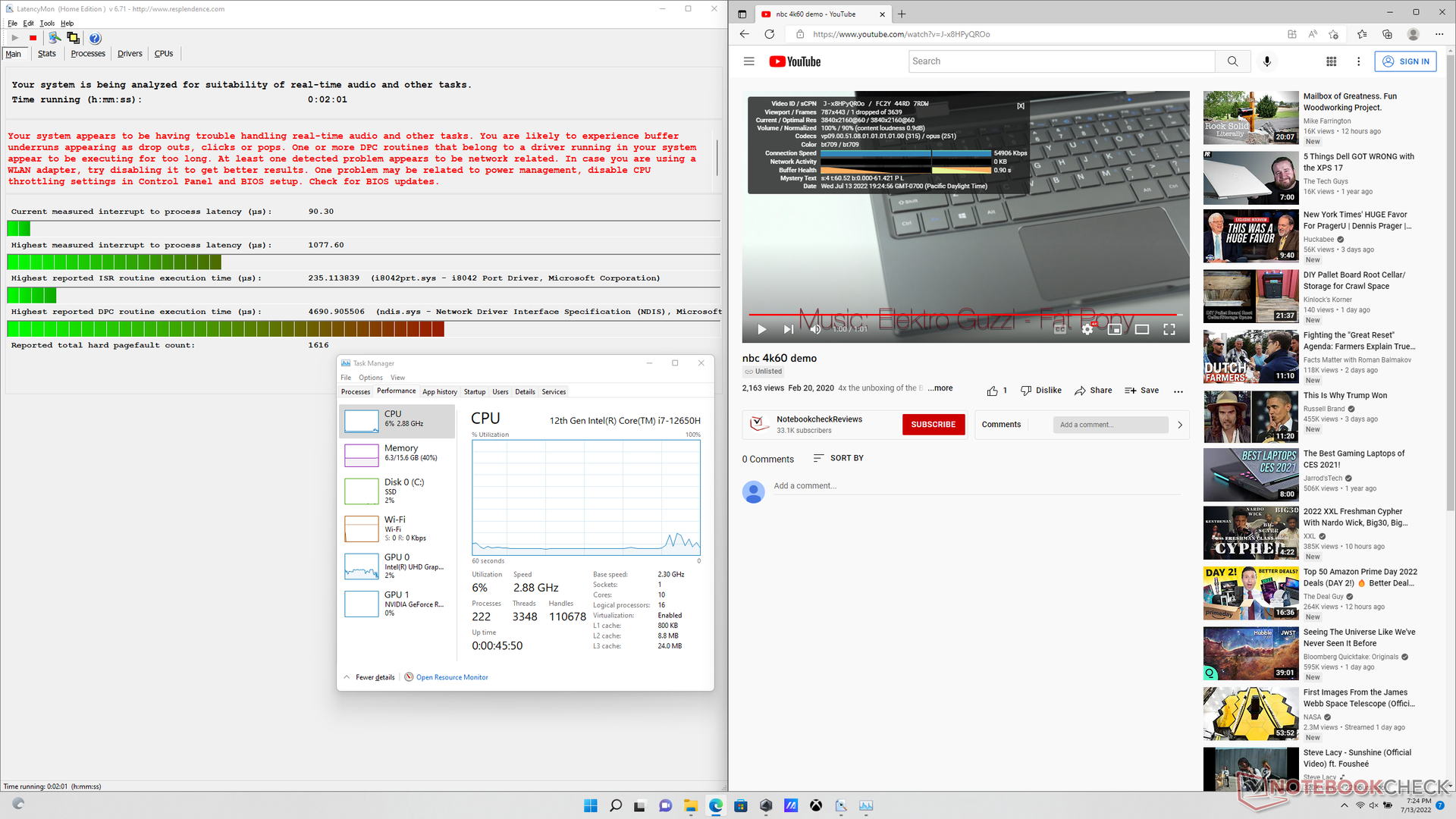The width and height of the screenshot is (1456, 819).
Task: Play the nbc 4k60 demo video
Action: 761,329
